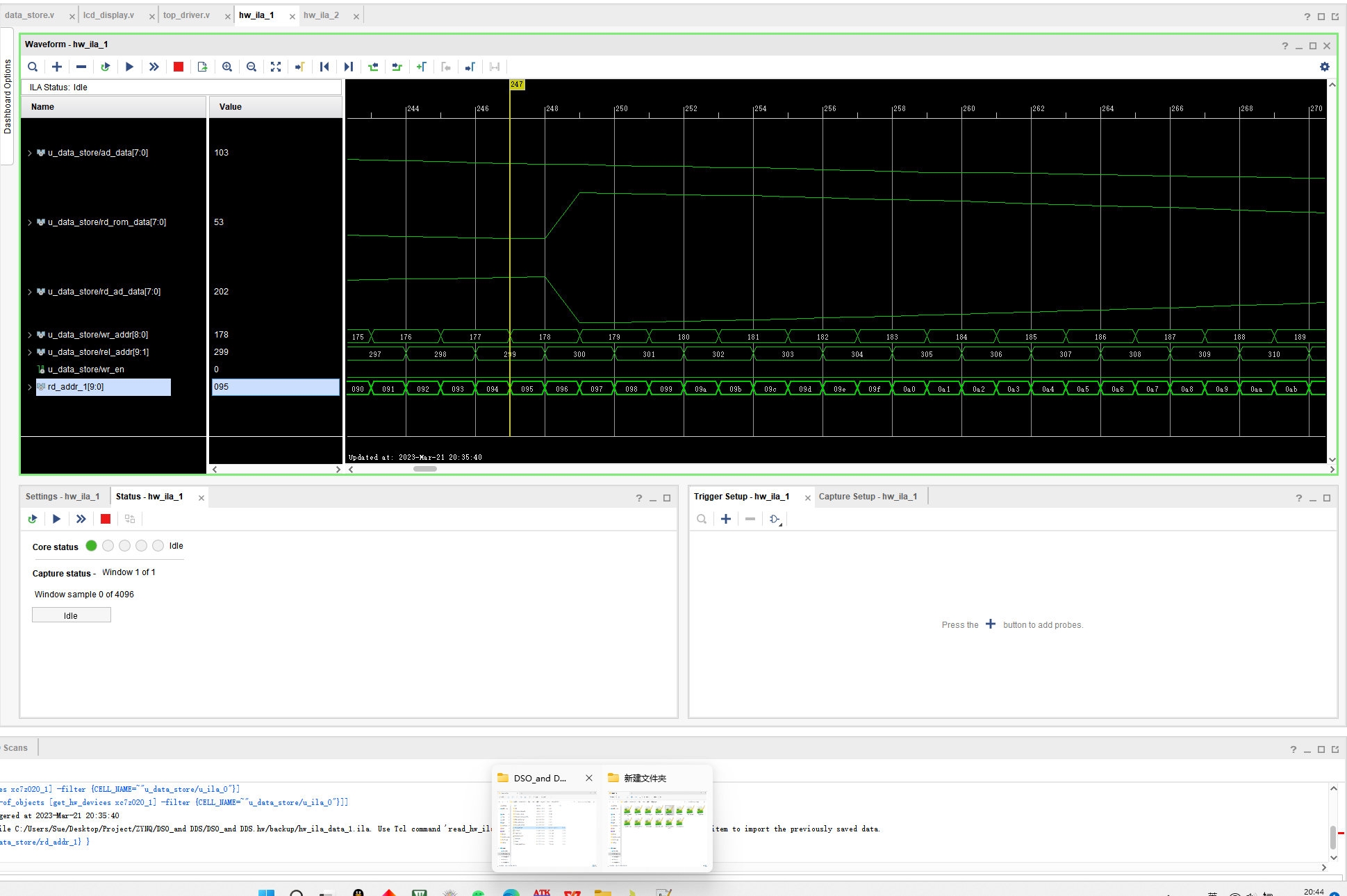
Task: Expand the u_data_store/wr_addr[8:0] bus
Action: (30, 335)
